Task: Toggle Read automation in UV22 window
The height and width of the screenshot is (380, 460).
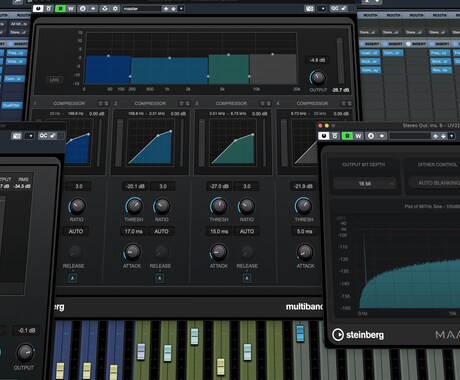Action: pyautogui.click(x=347, y=136)
